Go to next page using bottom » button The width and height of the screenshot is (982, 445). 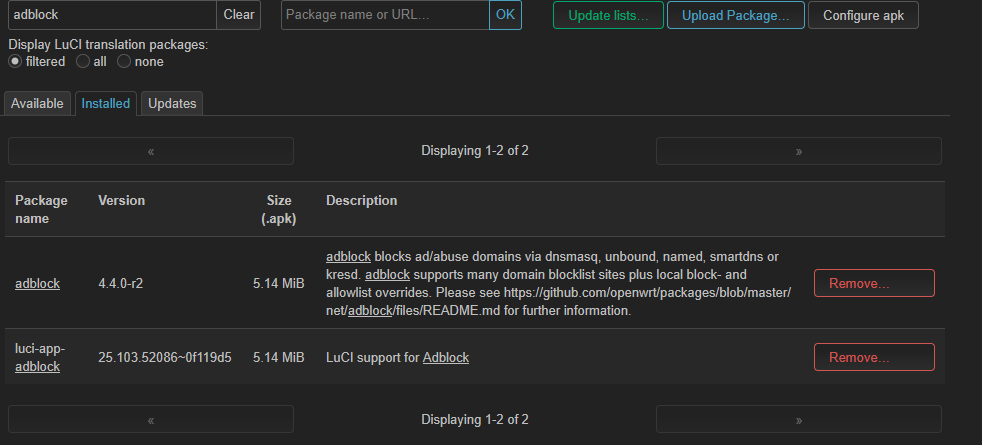[x=799, y=419]
